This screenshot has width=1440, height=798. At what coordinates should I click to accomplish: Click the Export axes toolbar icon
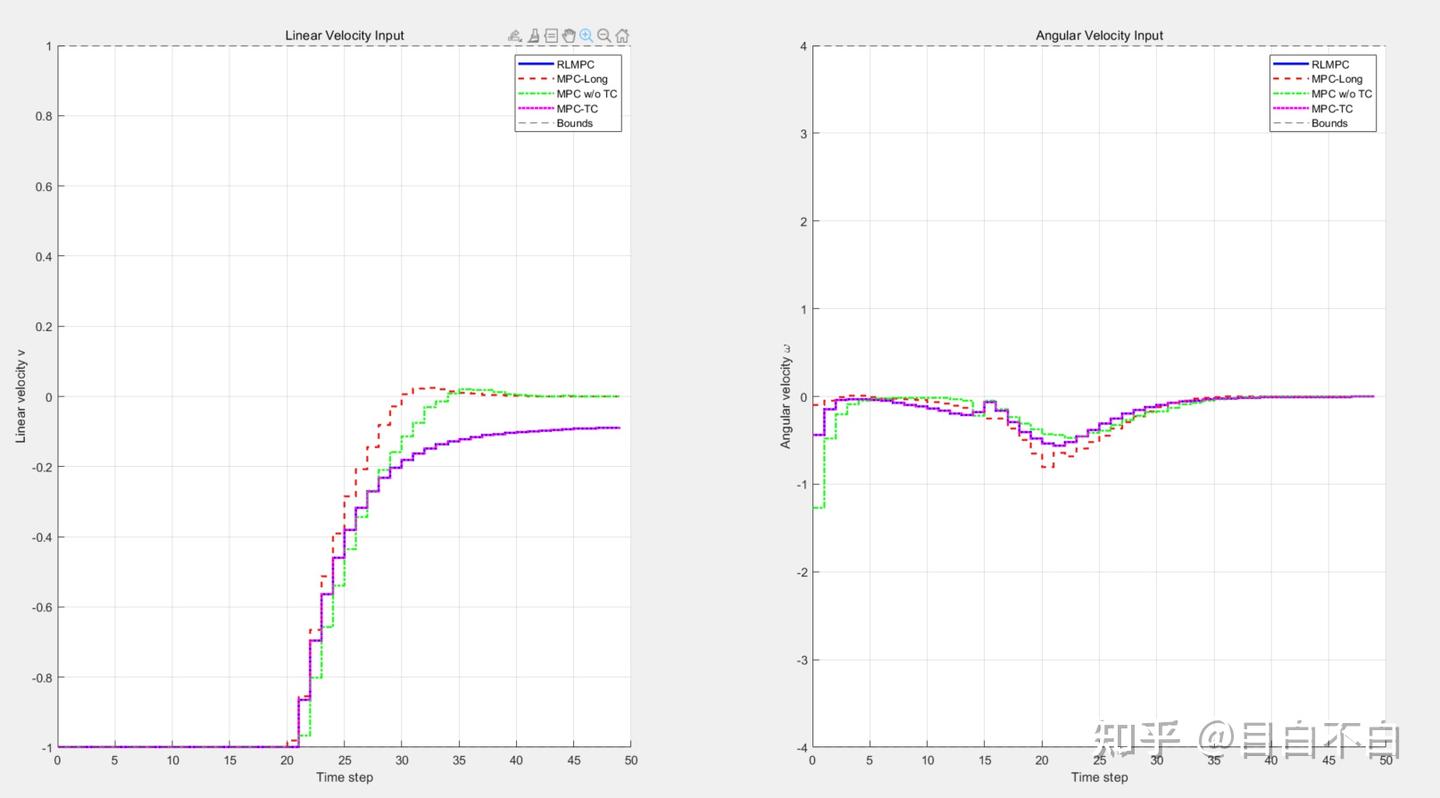coord(515,36)
